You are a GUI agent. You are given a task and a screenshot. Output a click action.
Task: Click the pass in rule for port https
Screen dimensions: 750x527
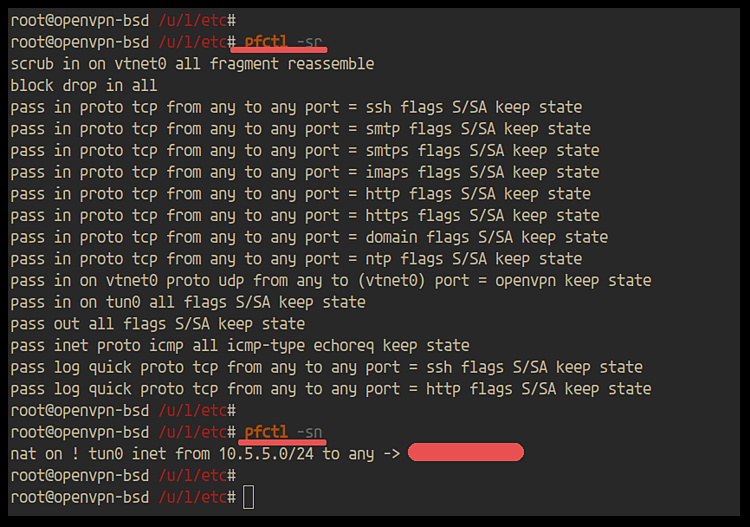pyautogui.click(x=305, y=215)
